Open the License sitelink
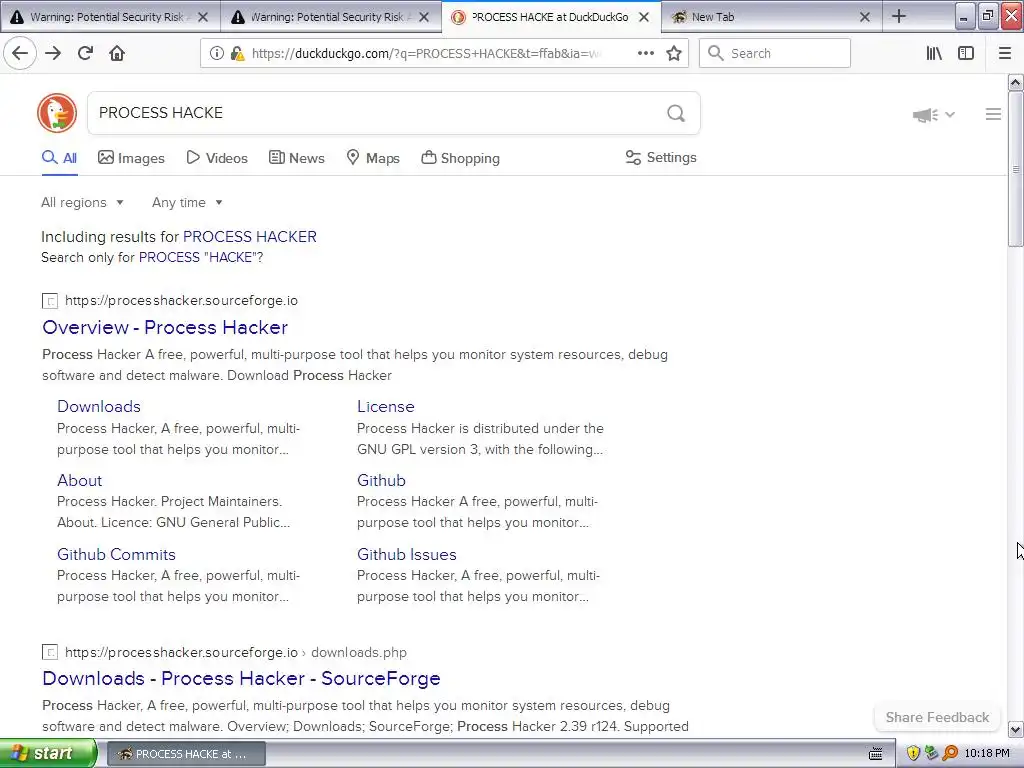Screen dimensions: 1024x768 coord(385,406)
